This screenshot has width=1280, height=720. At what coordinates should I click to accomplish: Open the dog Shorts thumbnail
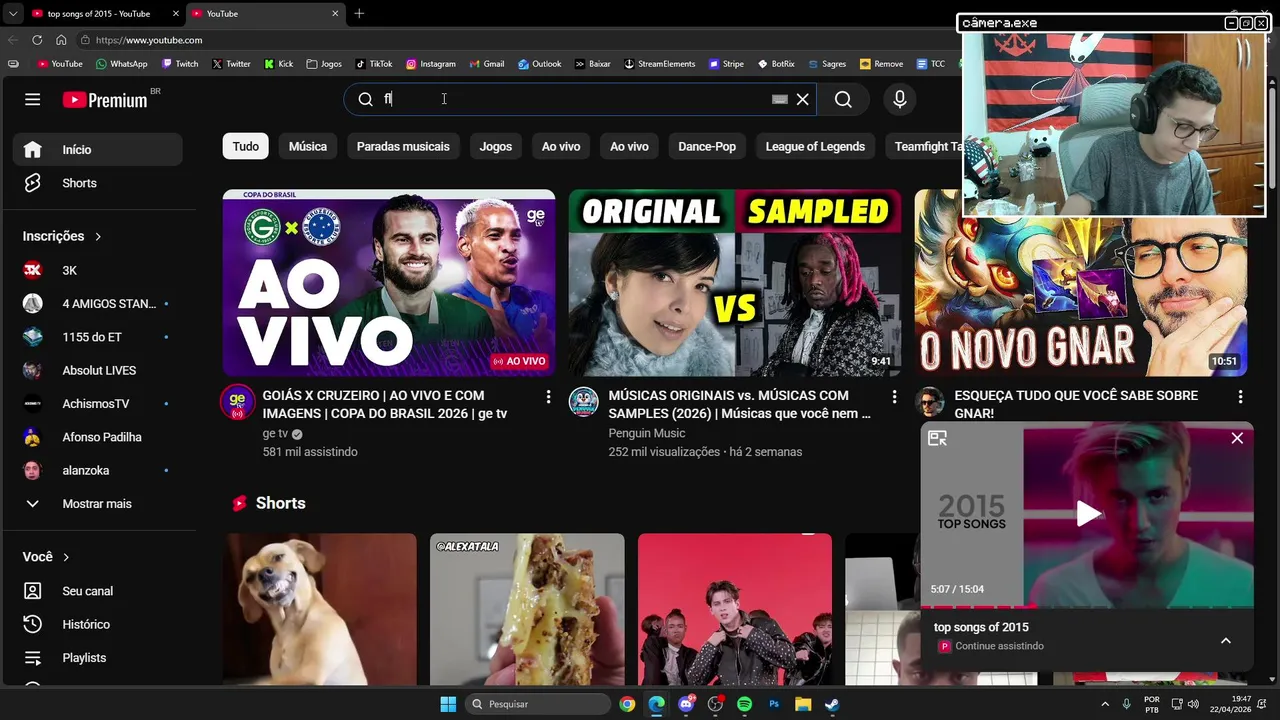click(320, 609)
